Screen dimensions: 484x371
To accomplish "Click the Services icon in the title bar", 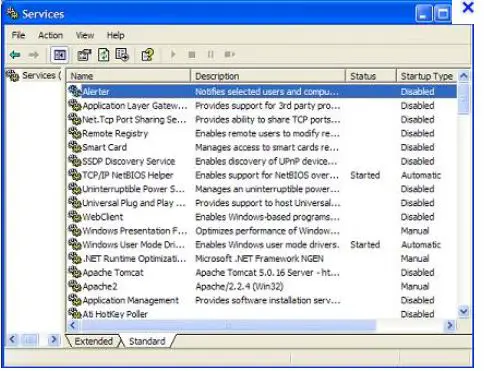I will pyautogui.click(x=12, y=13).
